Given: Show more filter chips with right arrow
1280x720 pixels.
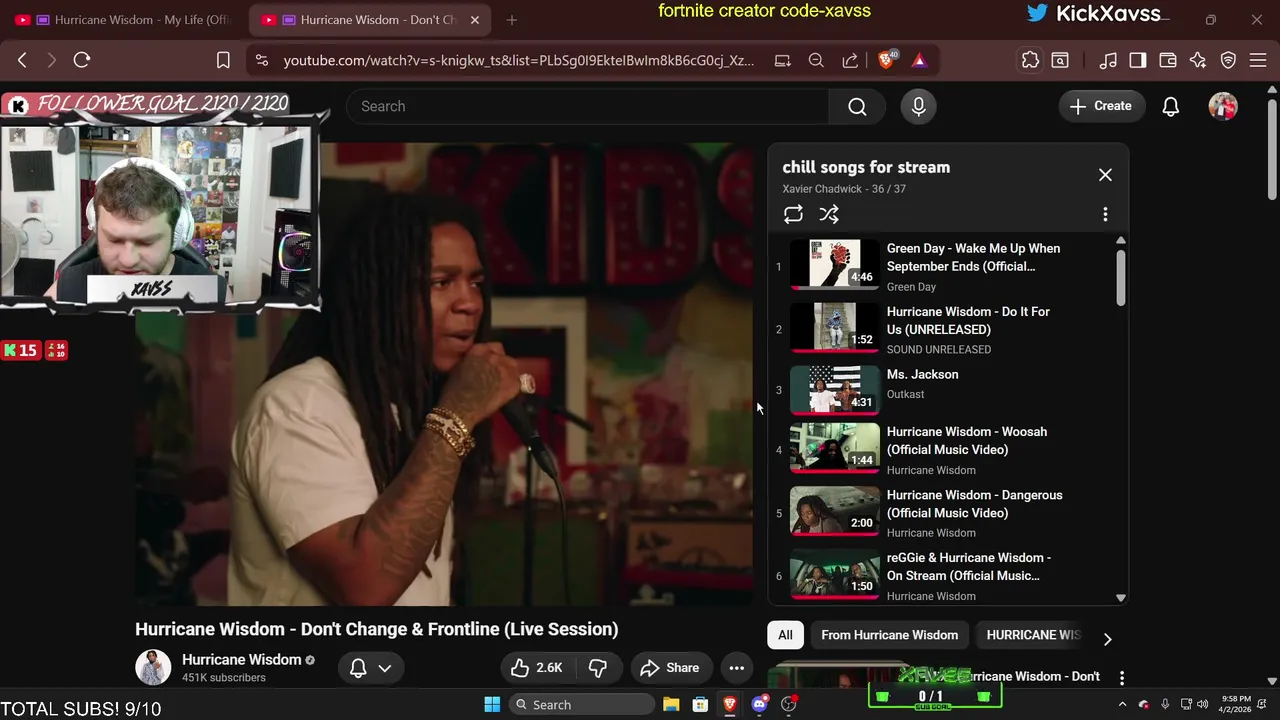Looking at the screenshot, I should pos(1107,638).
